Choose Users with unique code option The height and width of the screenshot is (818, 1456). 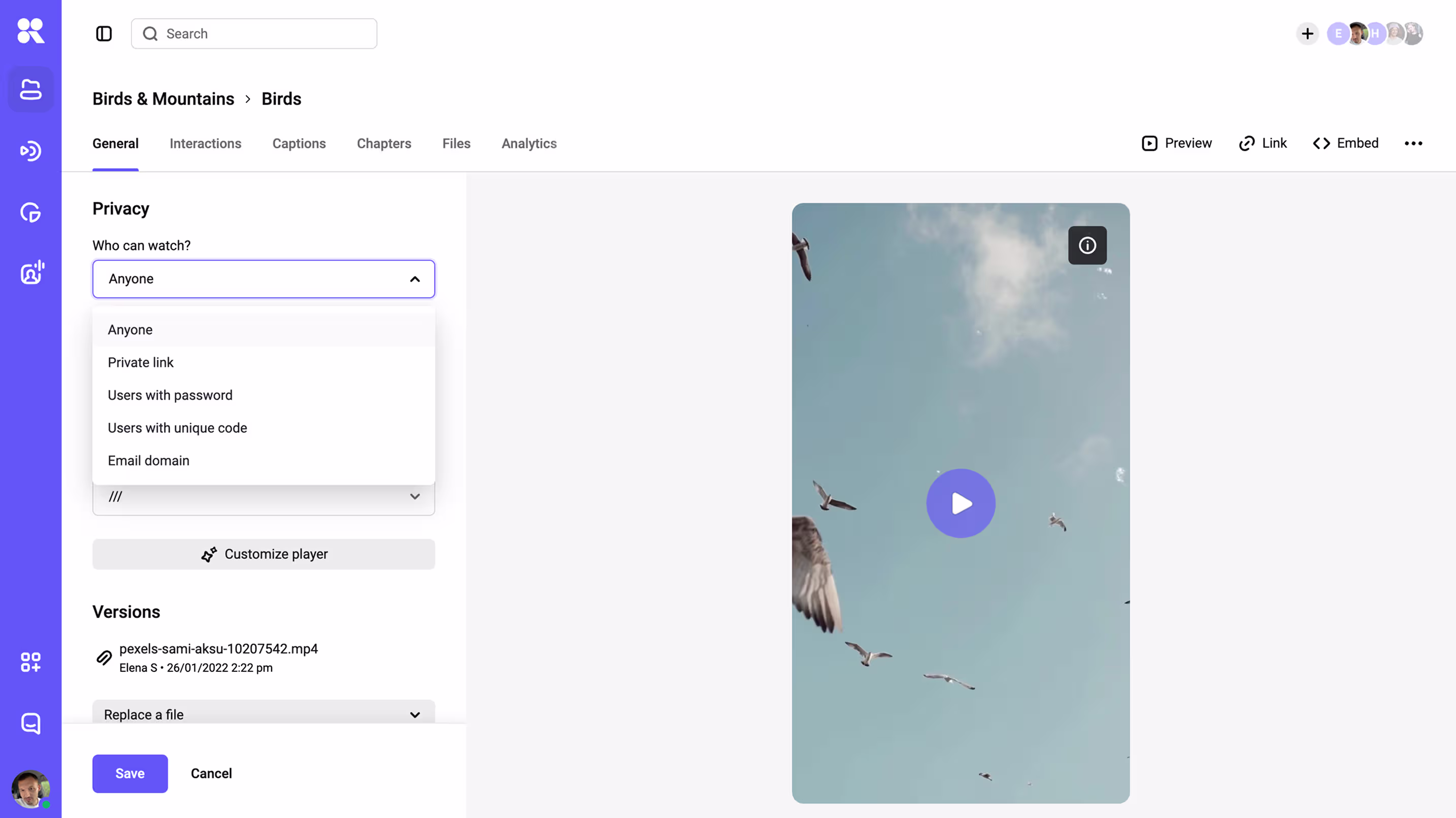click(x=263, y=428)
